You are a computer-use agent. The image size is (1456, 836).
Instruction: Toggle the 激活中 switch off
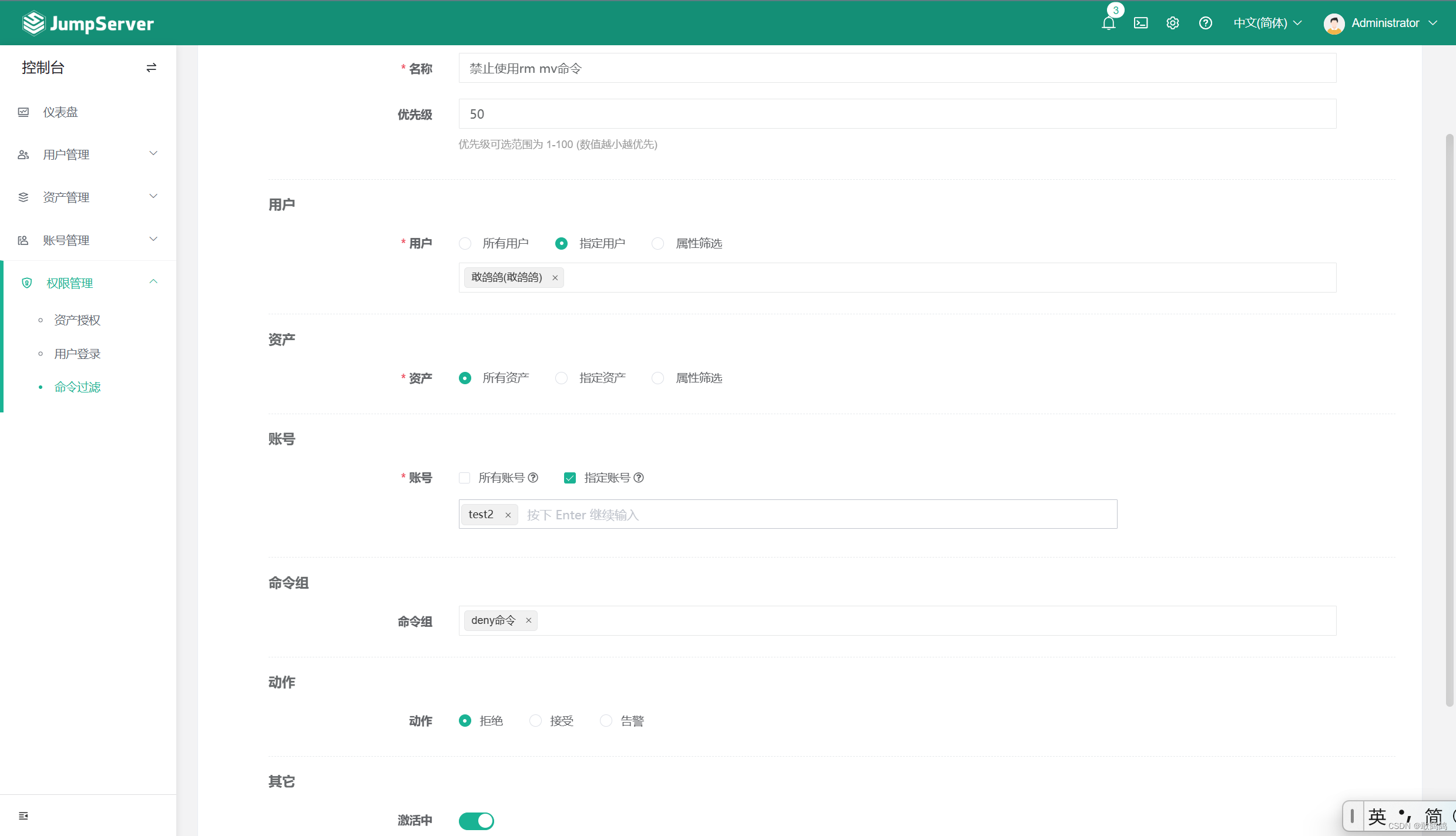click(x=476, y=821)
